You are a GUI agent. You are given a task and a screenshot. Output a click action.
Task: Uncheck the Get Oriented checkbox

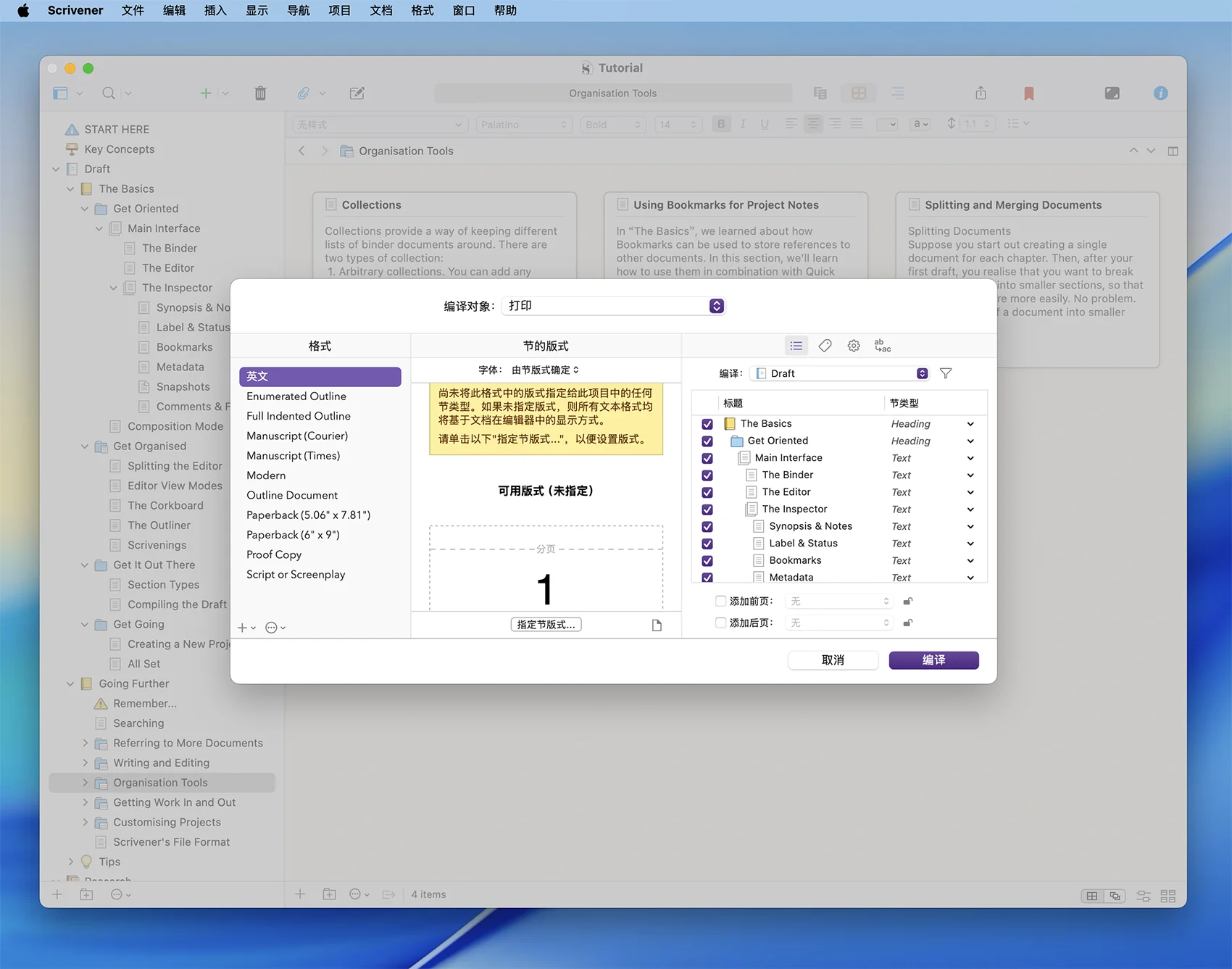(707, 441)
